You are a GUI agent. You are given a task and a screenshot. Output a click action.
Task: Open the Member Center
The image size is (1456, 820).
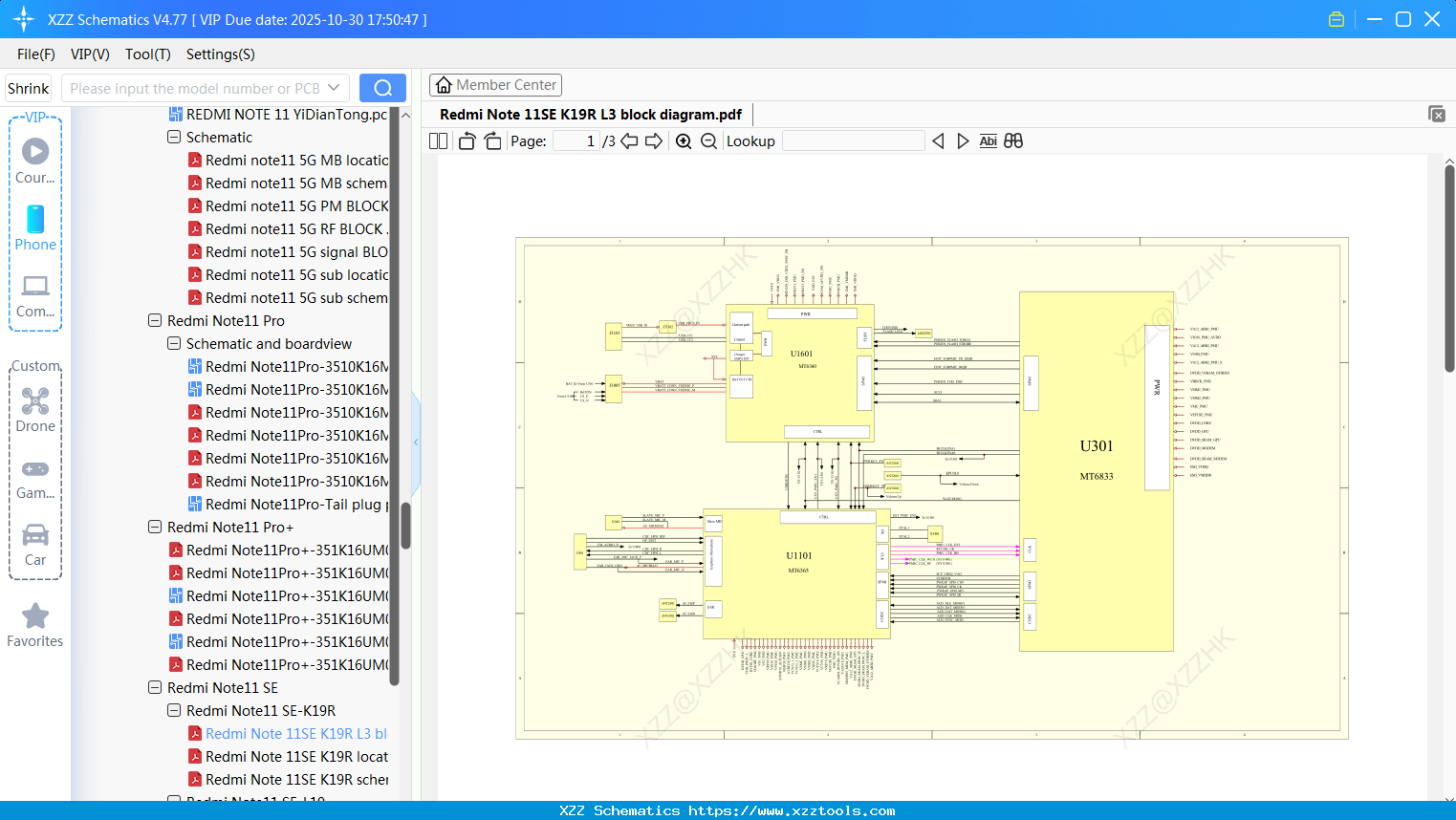pyautogui.click(x=495, y=84)
